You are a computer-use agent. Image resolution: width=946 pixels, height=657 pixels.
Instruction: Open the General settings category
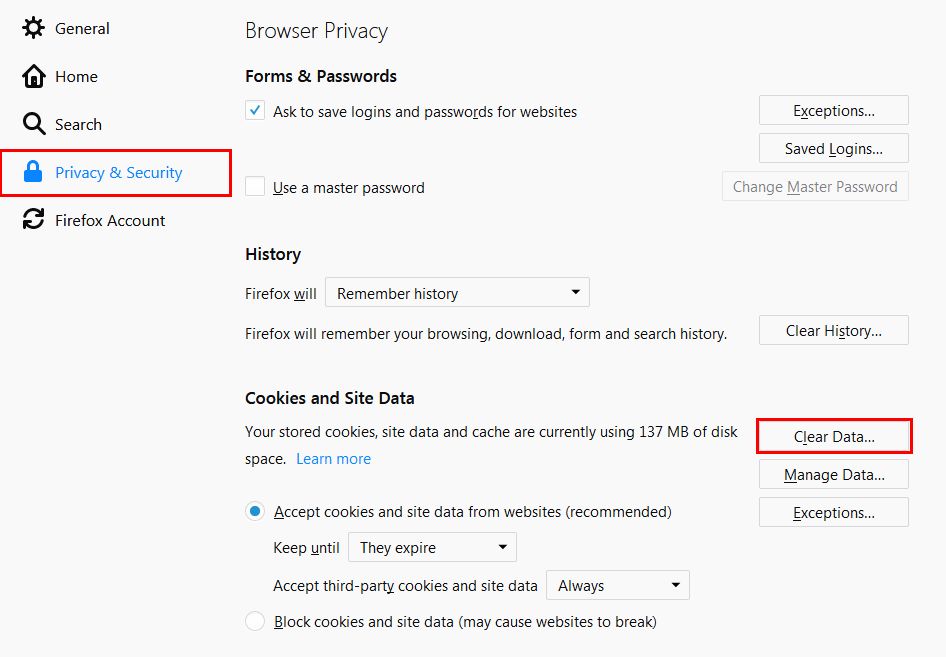point(82,28)
